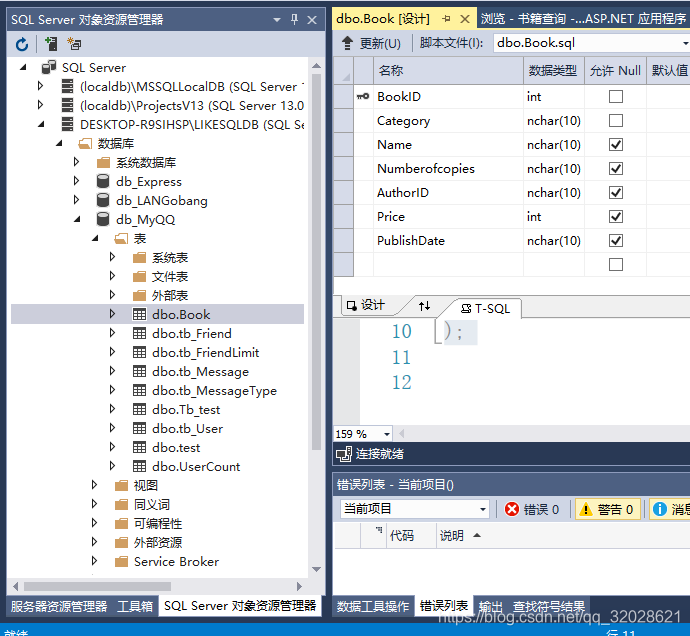690x636 pixels.
Task: Uncheck Allow Null for PublishDate
Action: pos(616,240)
